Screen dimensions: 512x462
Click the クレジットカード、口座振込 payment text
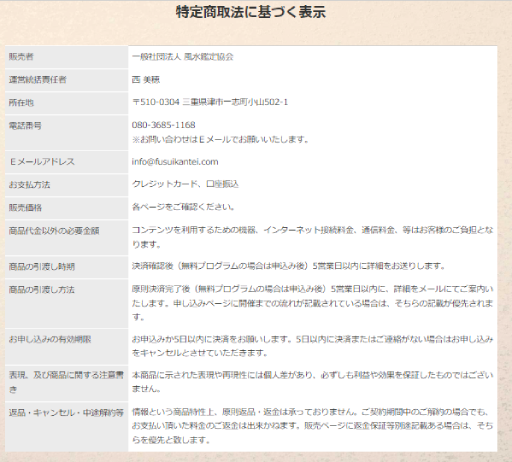(x=185, y=184)
